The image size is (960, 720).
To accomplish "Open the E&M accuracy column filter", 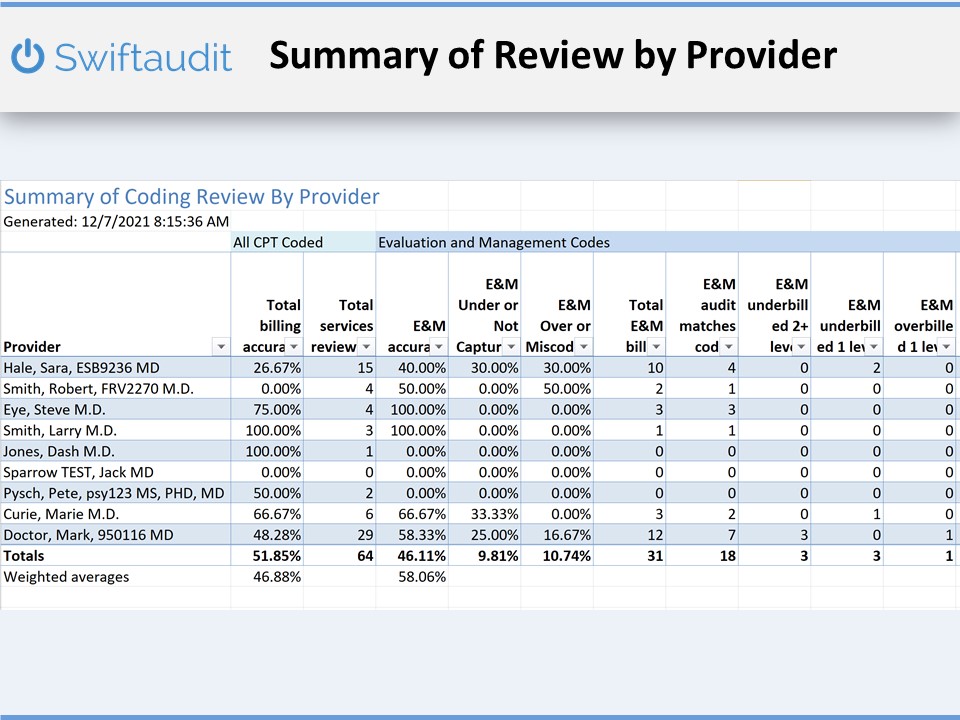I will tap(438, 346).
